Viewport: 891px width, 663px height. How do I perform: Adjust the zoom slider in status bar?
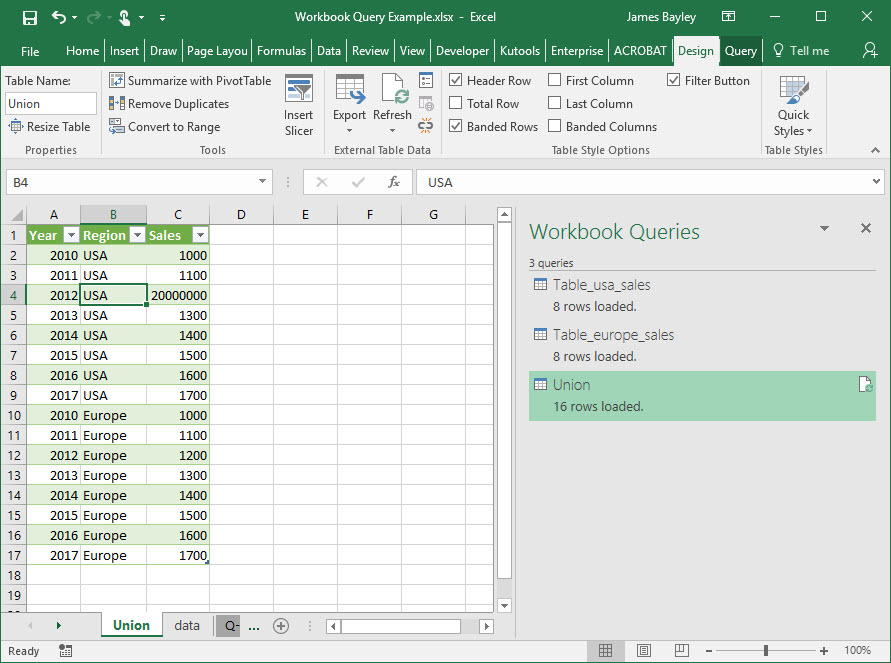(765, 651)
